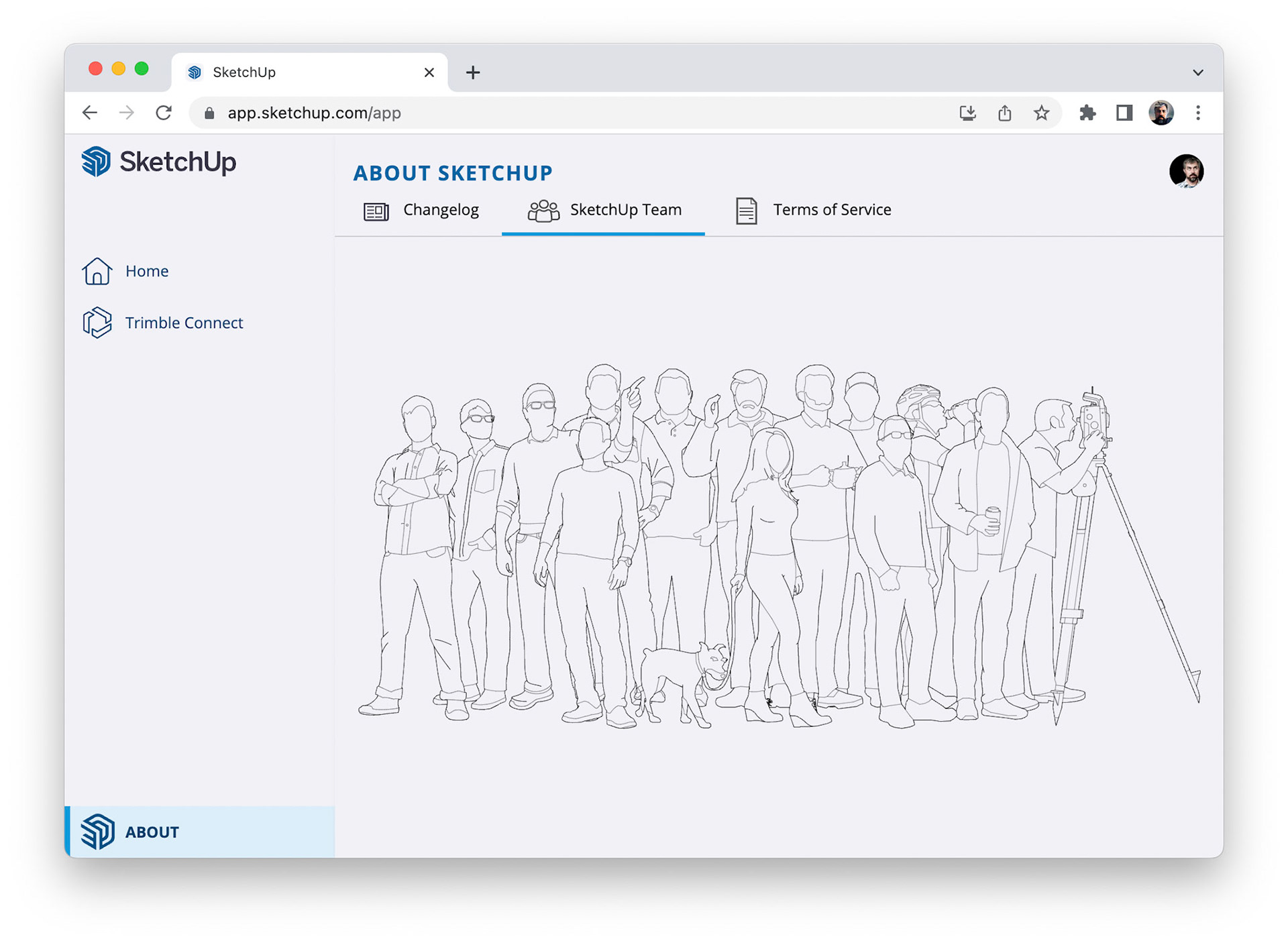Open the Trimble Connect sidebar link
This screenshot has height=943, width=1288.
point(183,323)
